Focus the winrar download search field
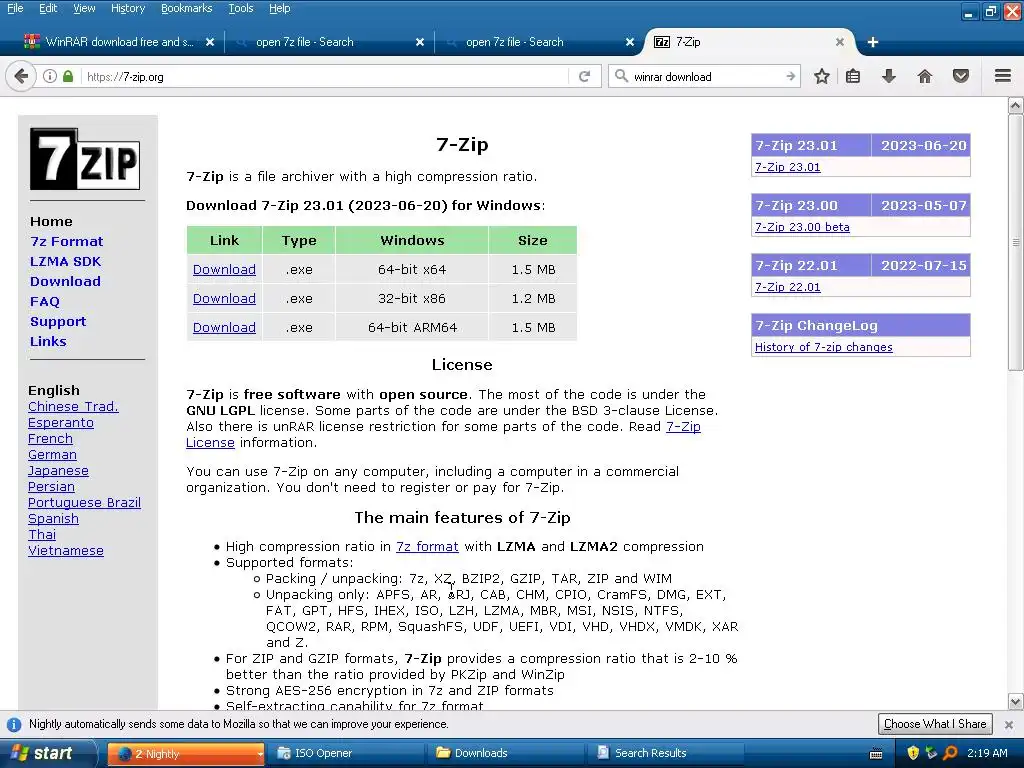 click(705, 76)
